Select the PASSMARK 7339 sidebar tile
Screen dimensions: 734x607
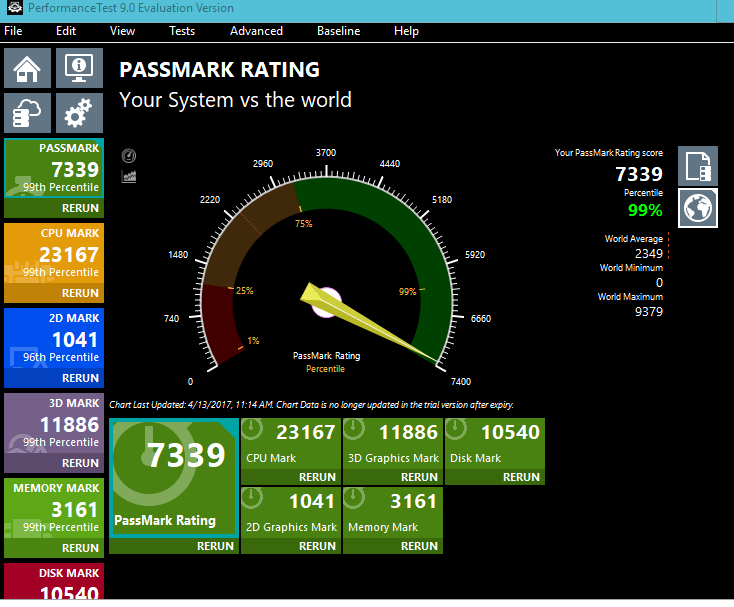click(54, 168)
